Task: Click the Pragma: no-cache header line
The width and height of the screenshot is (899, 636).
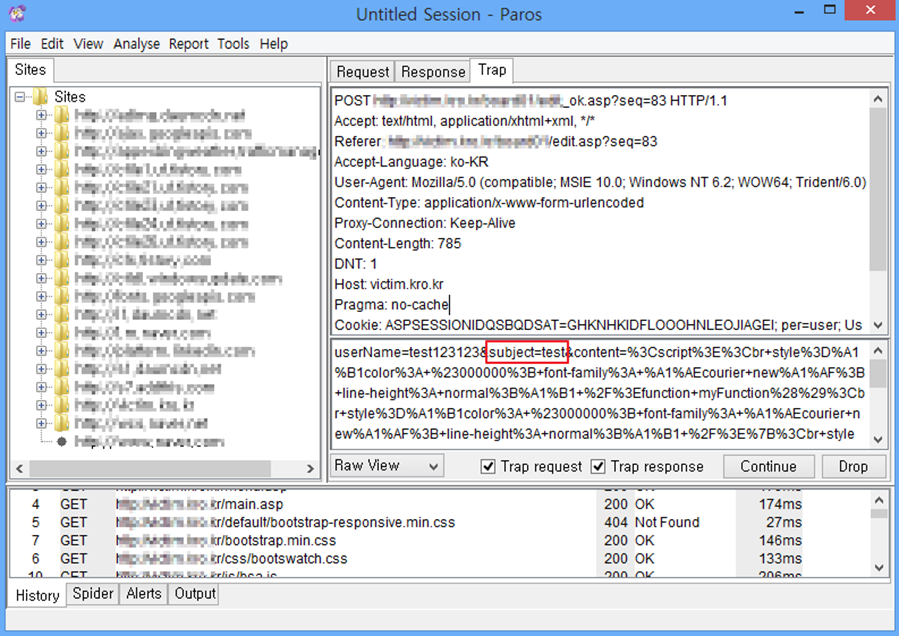Action: [x=392, y=305]
